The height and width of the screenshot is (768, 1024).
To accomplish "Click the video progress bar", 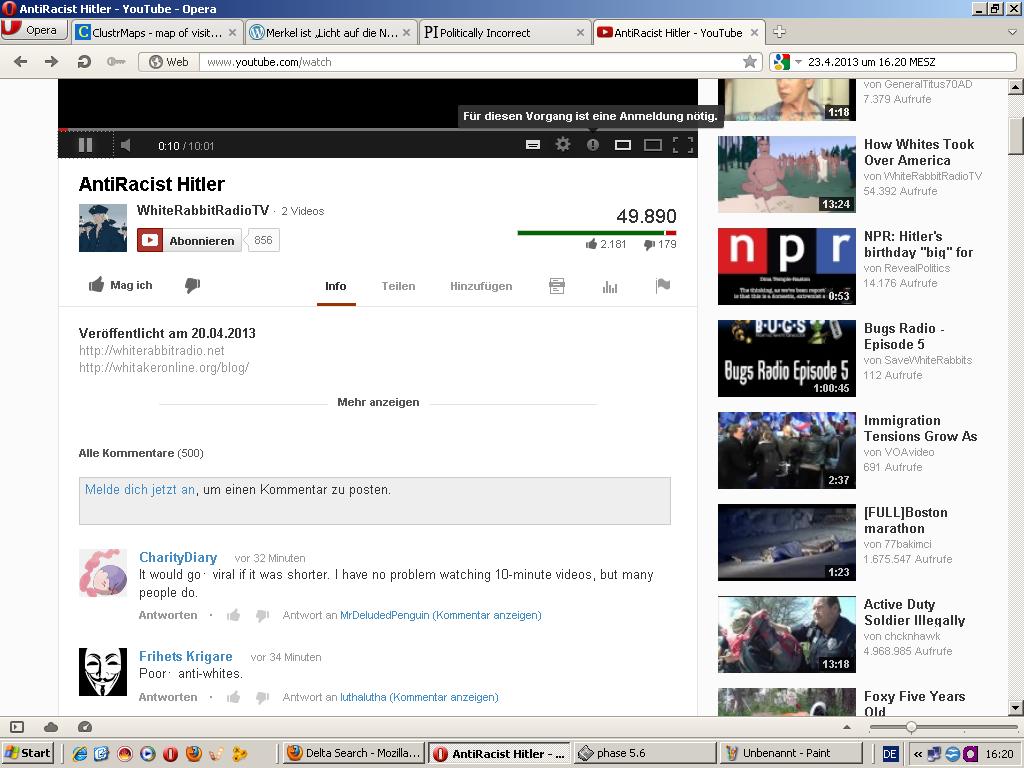I will click(377, 130).
